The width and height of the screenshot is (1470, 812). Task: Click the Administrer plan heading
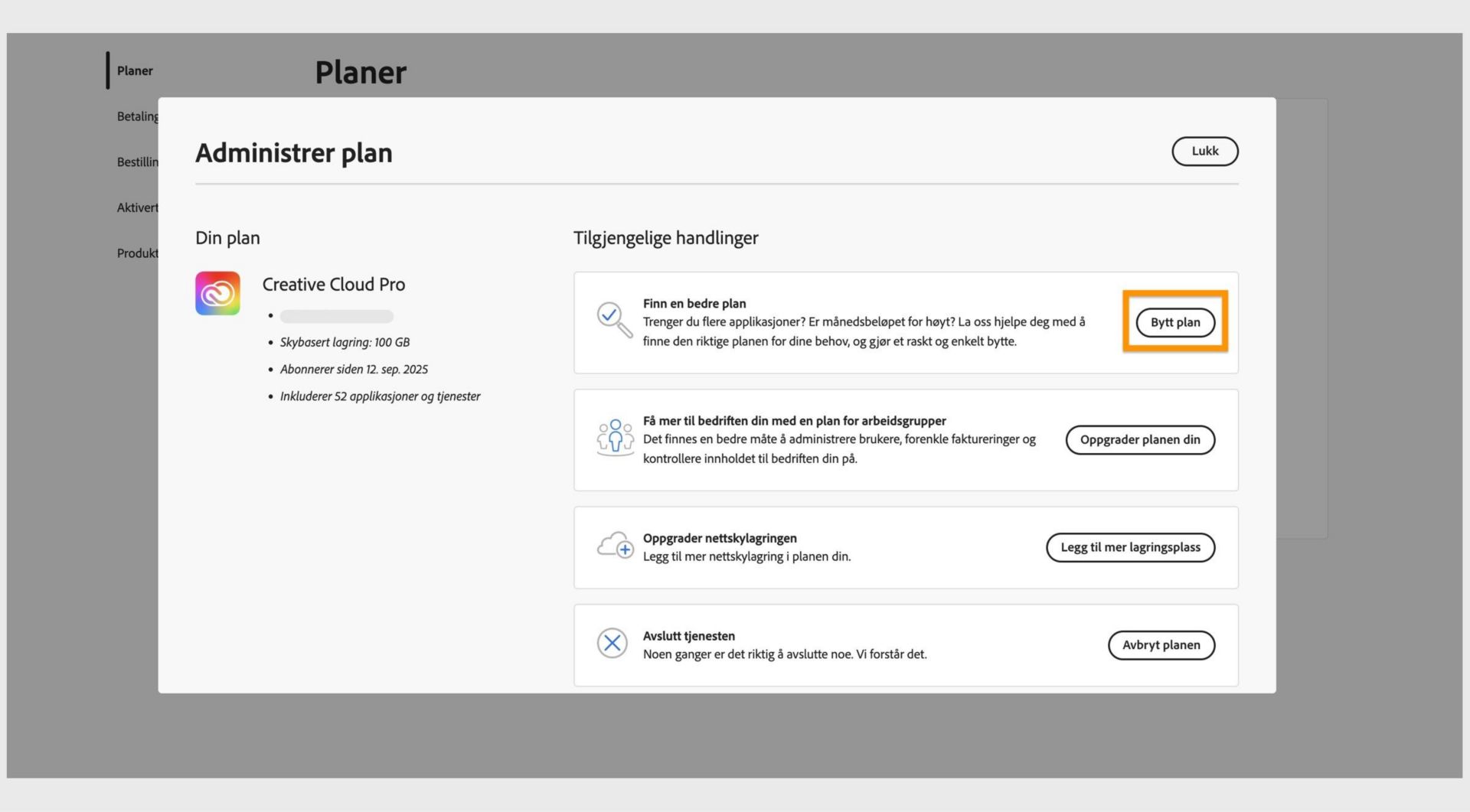(294, 152)
